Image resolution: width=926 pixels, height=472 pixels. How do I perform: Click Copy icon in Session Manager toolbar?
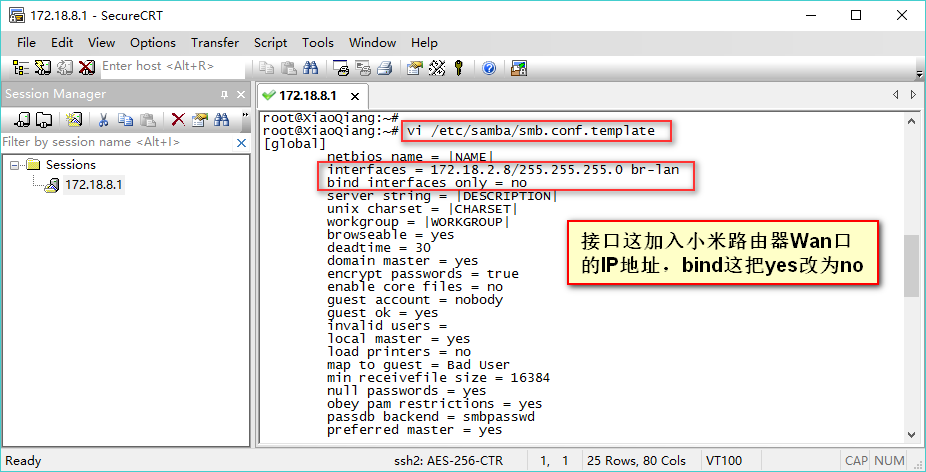pos(125,120)
